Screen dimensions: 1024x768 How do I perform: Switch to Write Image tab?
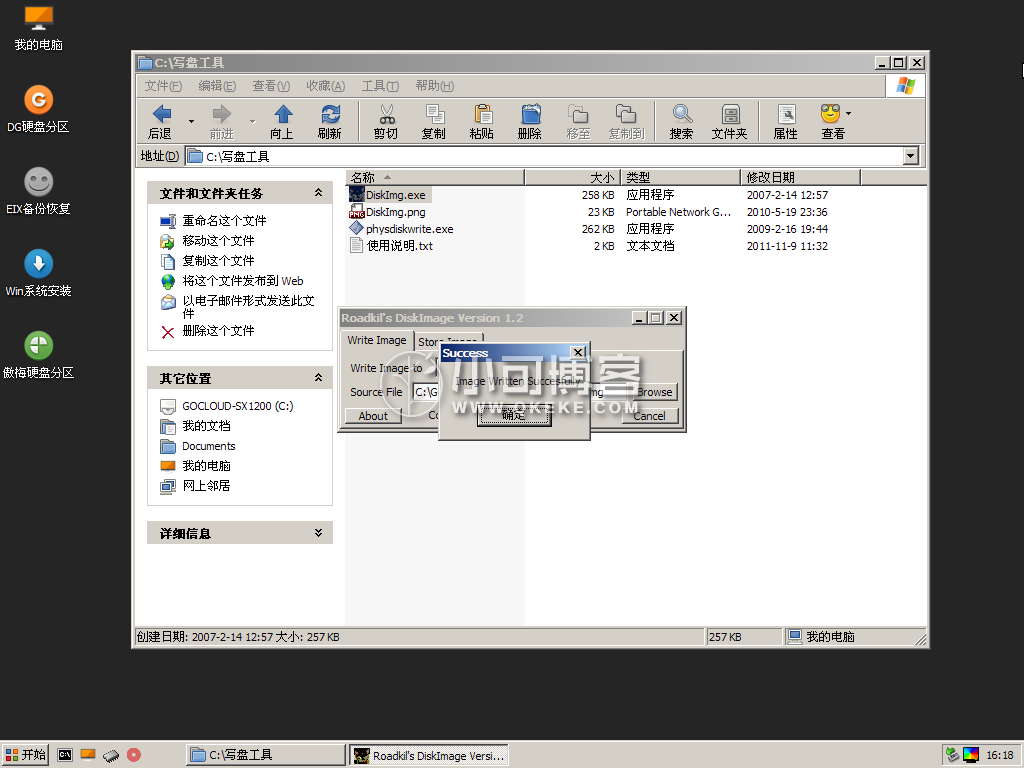(377, 340)
